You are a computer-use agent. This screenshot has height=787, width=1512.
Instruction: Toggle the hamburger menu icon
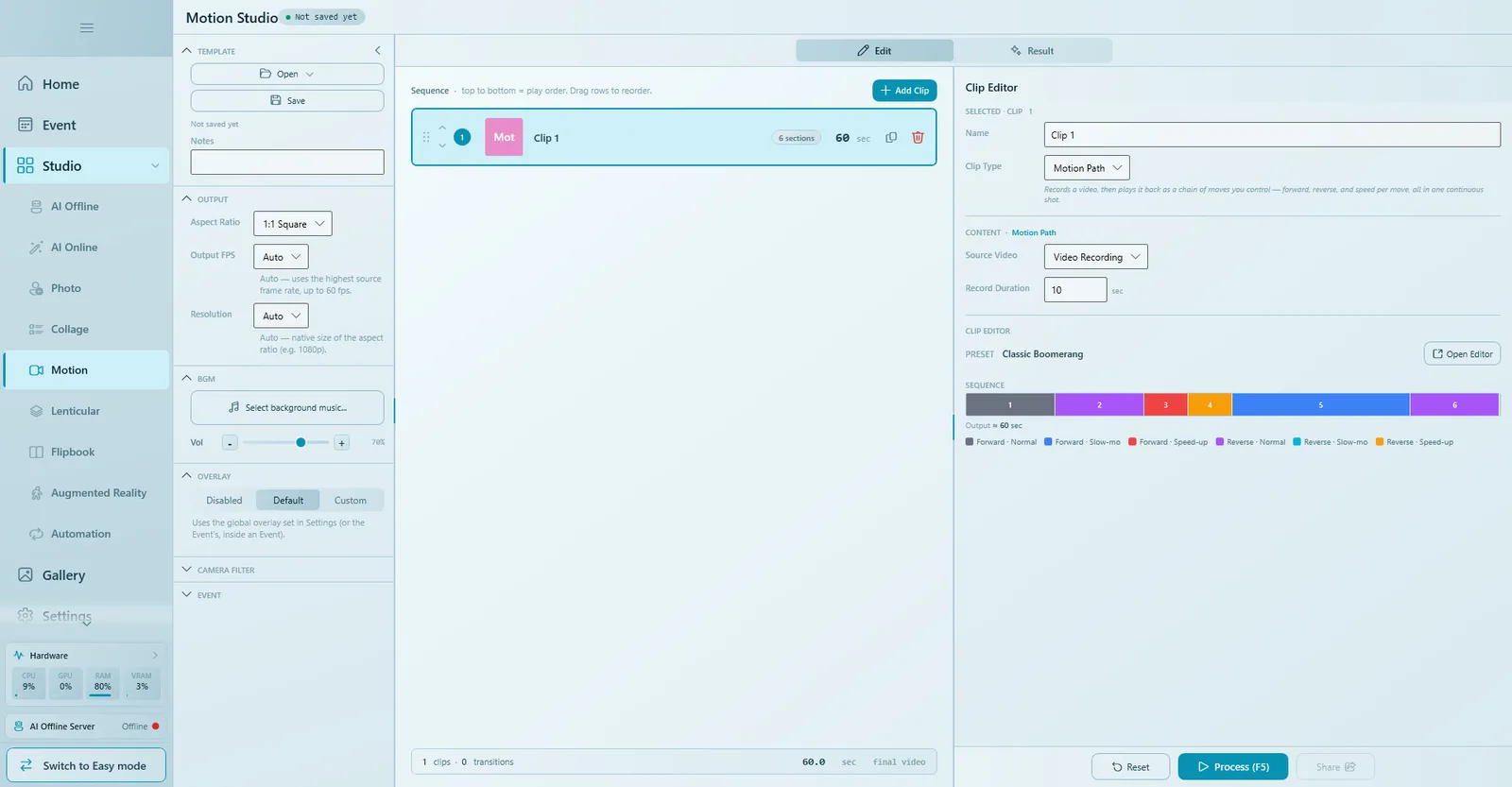tap(86, 28)
